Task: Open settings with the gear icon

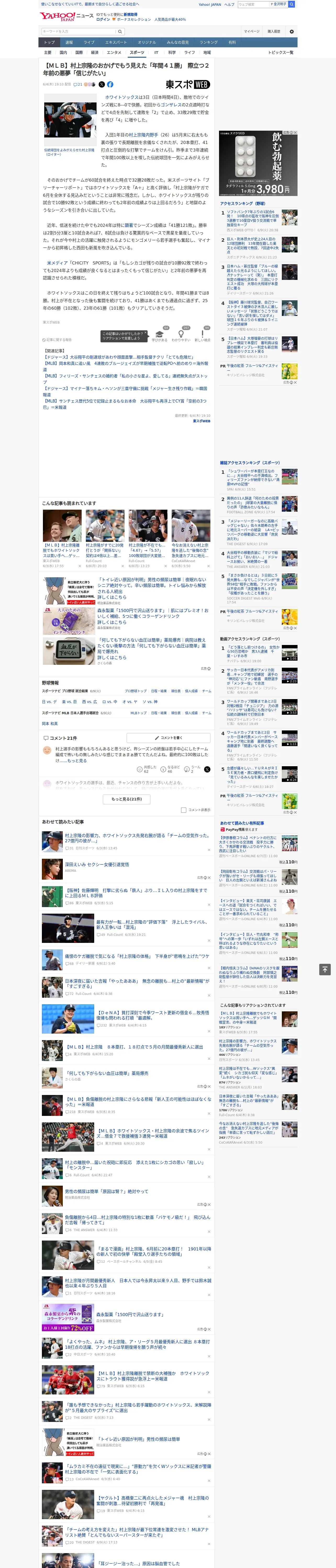Action: [292, 31]
